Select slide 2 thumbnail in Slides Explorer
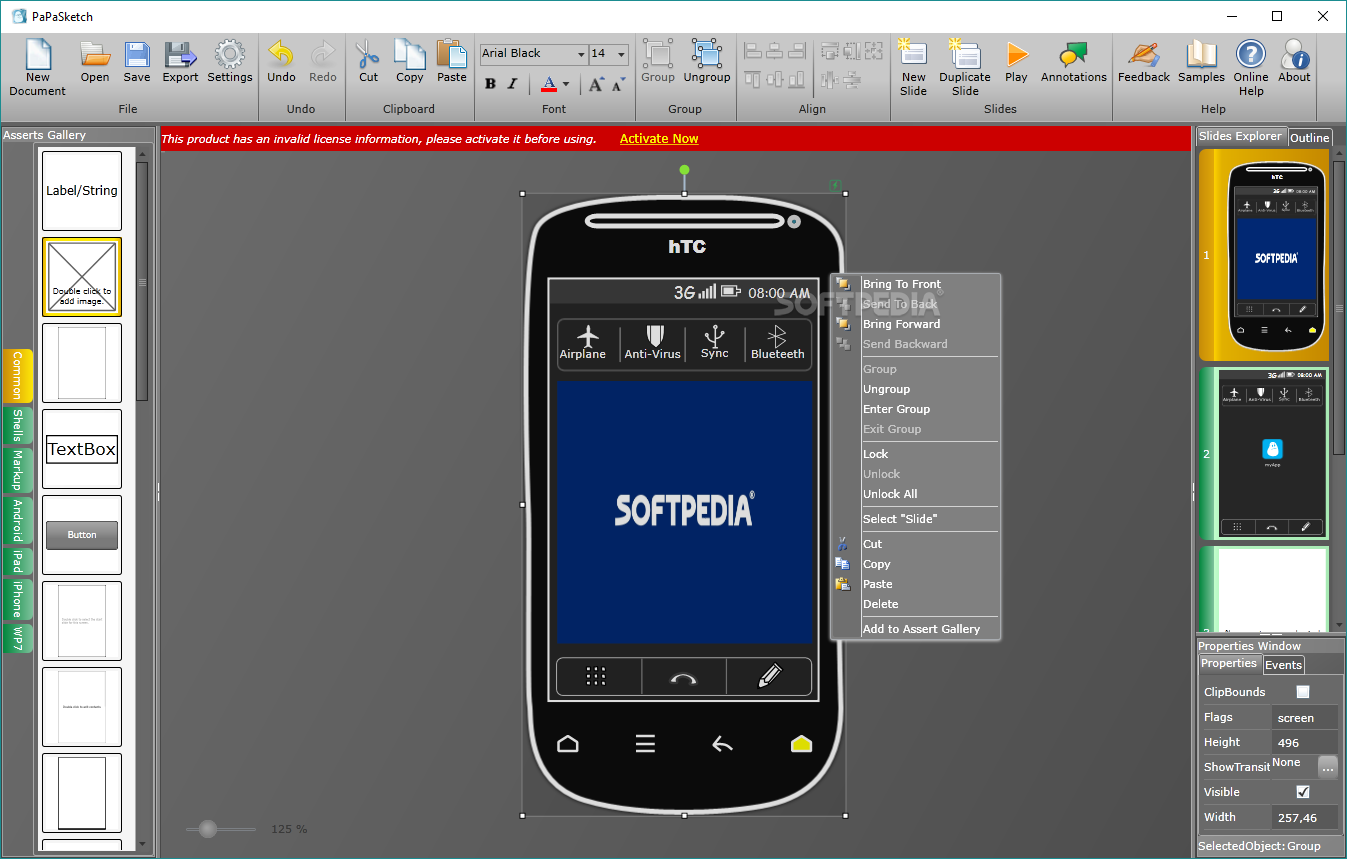Image resolution: width=1347 pixels, height=859 pixels. coord(1264,453)
